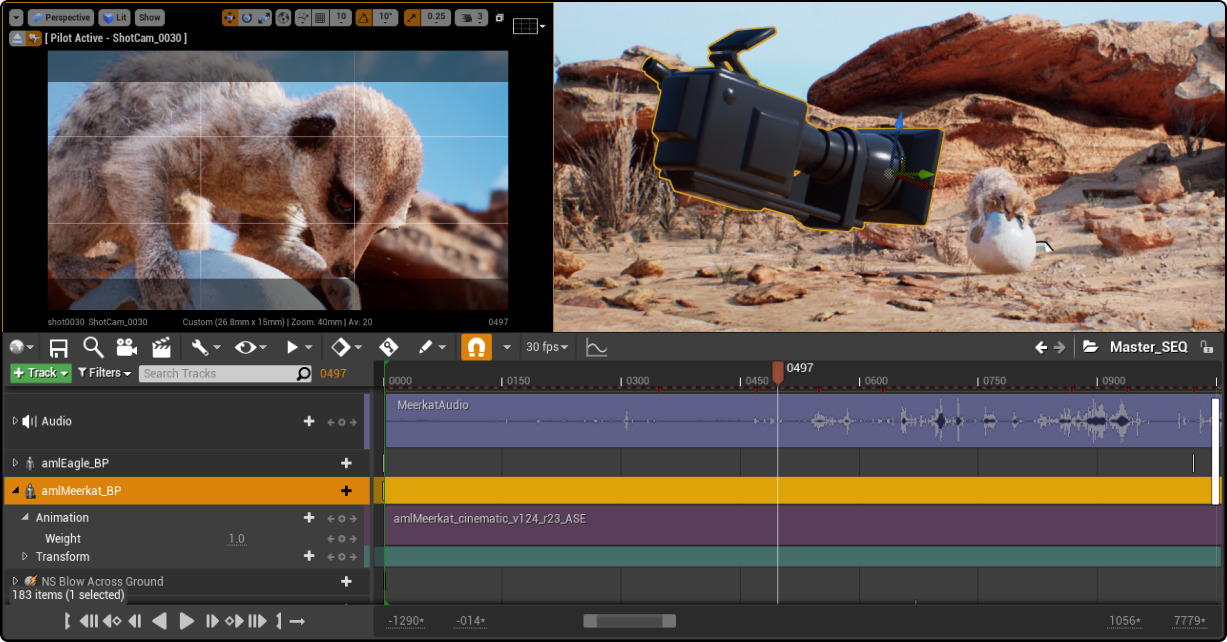Viewport: 1227px width, 642px height.
Task: Toggle the Master_SEQ lock icon
Action: [x=1206, y=347]
